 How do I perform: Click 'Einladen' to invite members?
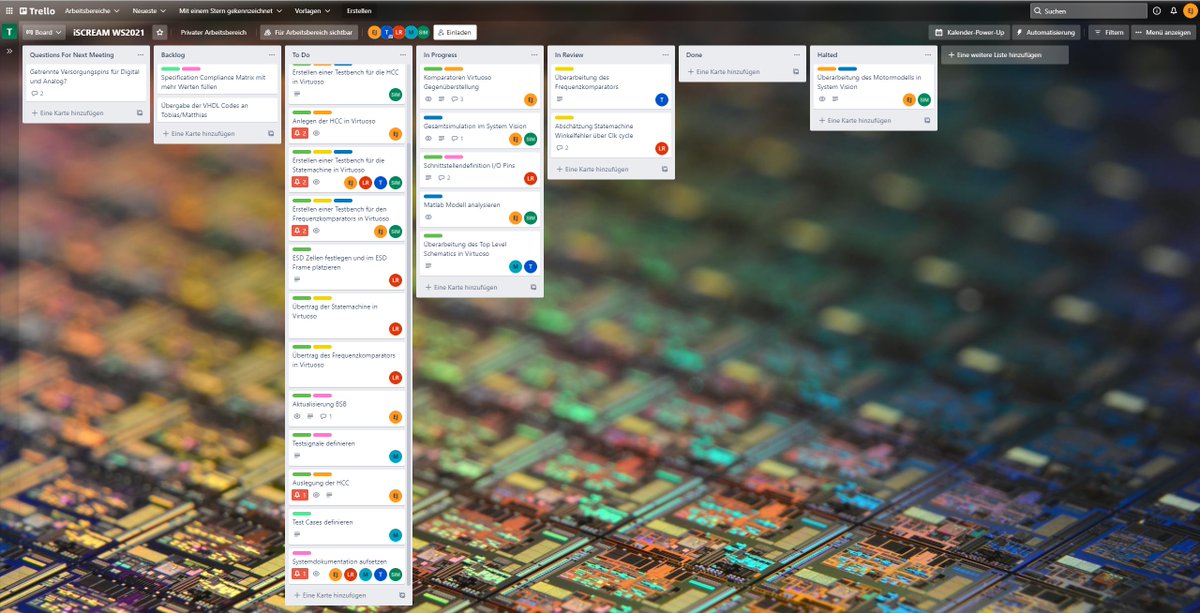coord(455,32)
